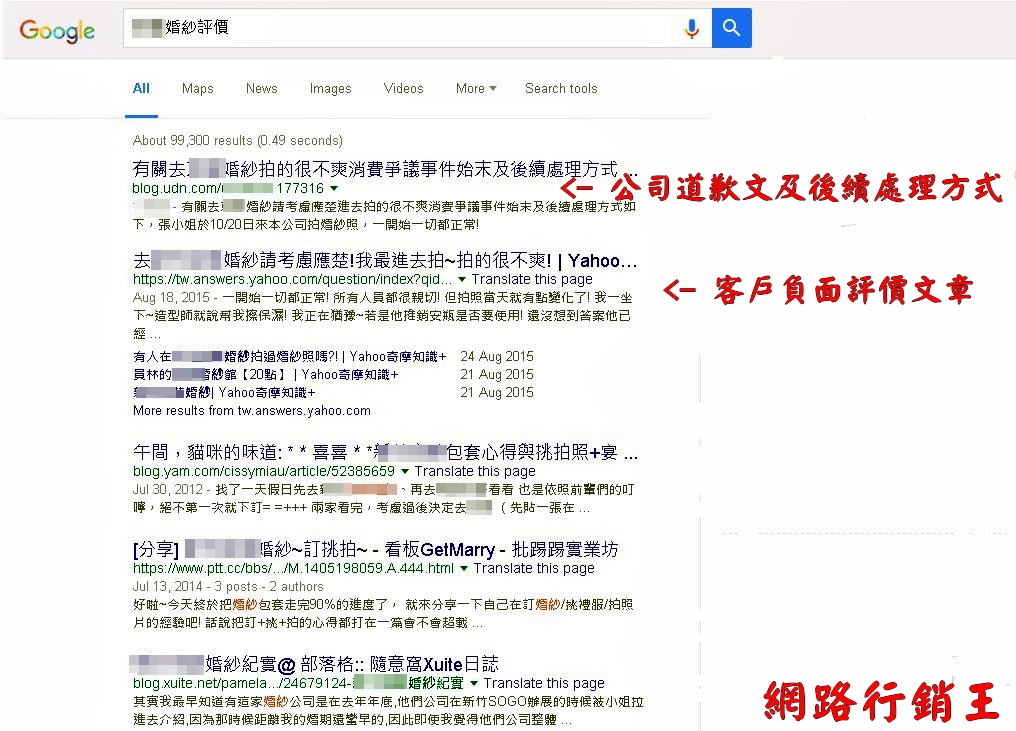Click Translate this page for Yahoo result
Image resolution: width=1016 pixels, height=731 pixels.
click(532, 279)
